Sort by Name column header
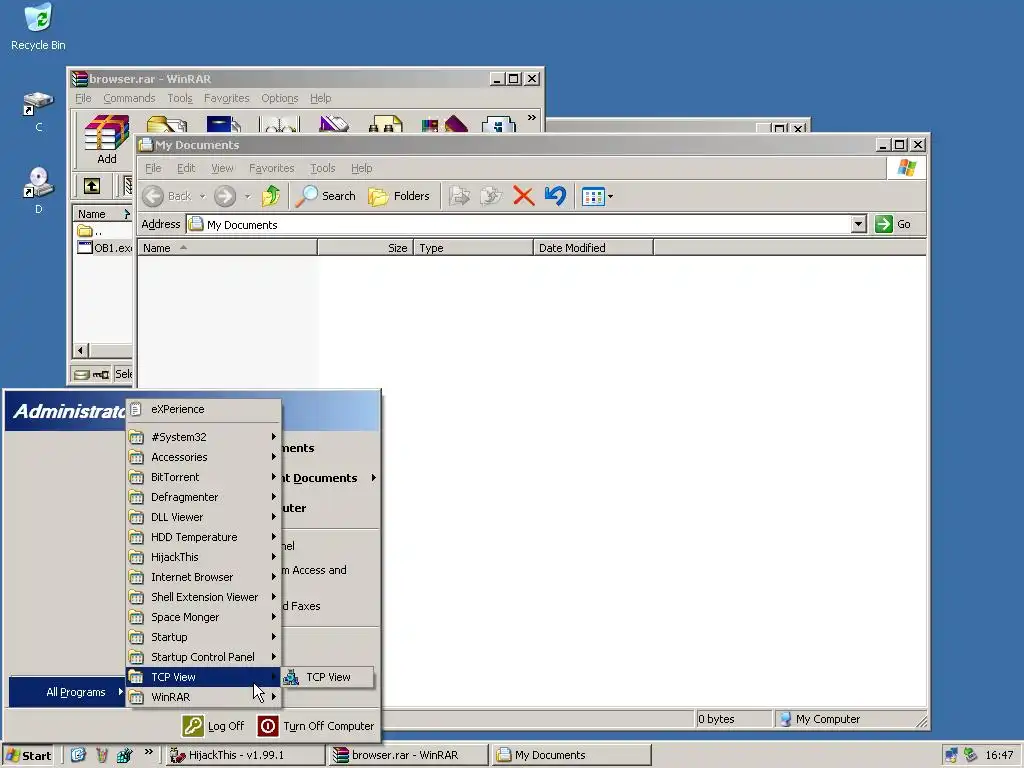The width and height of the screenshot is (1024, 768). (x=227, y=248)
